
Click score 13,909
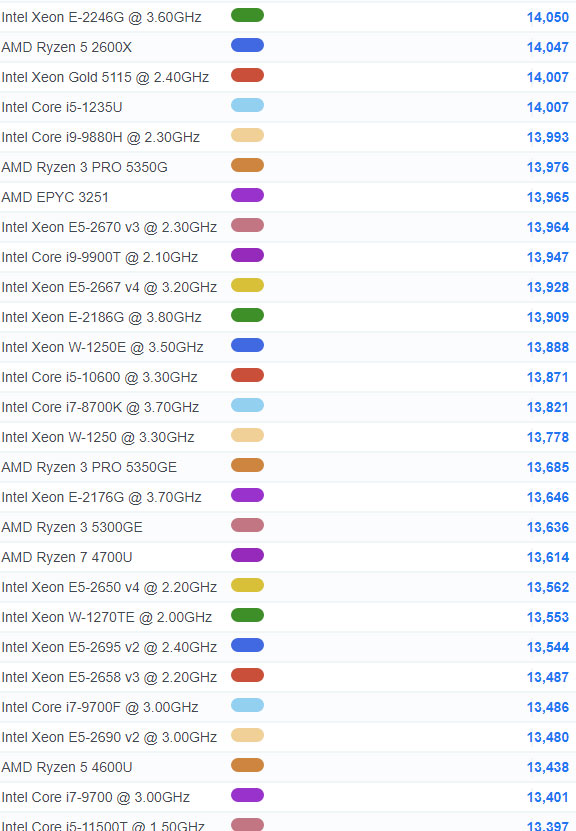click(547, 317)
